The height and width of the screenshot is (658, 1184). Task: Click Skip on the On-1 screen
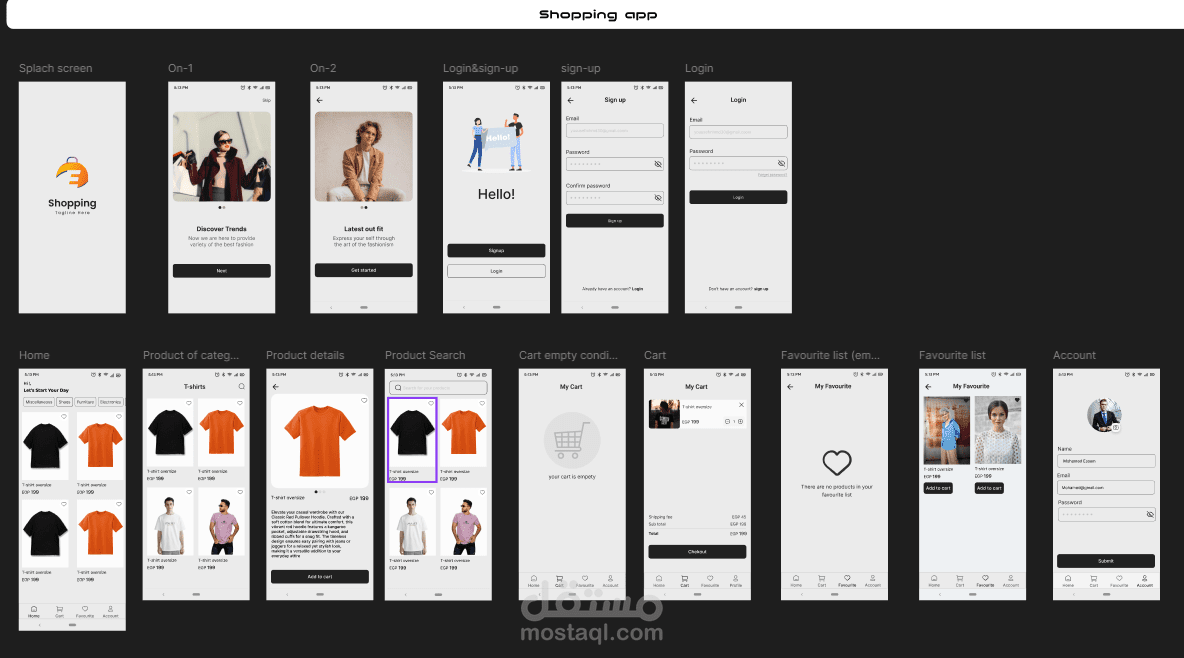pyautogui.click(x=266, y=100)
